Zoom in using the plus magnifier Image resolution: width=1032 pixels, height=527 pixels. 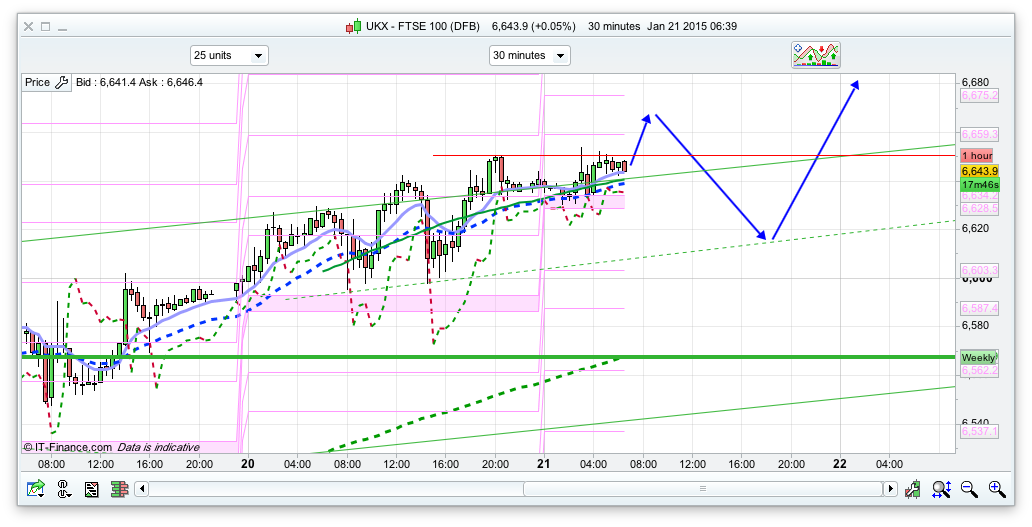click(x=997, y=489)
